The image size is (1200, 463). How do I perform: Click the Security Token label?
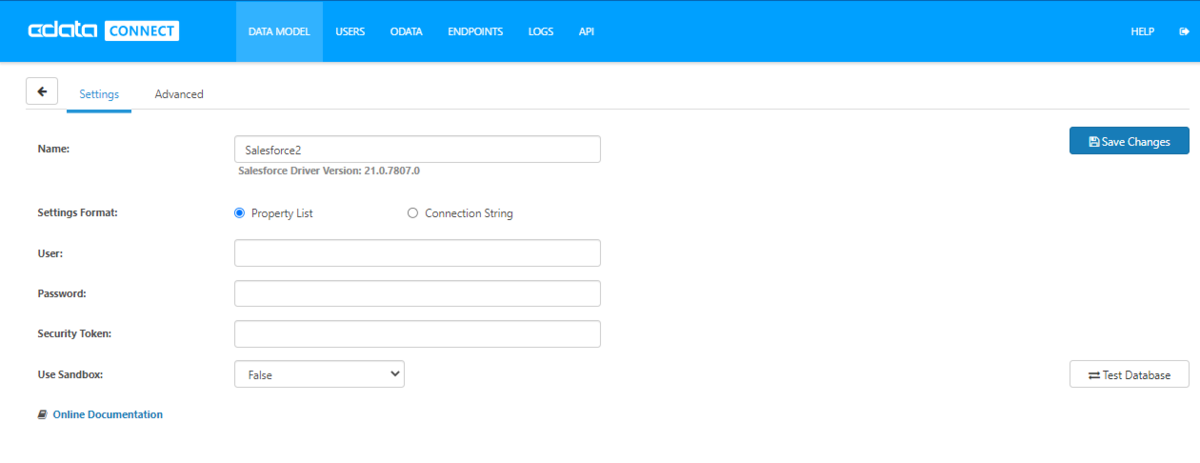pos(74,333)
